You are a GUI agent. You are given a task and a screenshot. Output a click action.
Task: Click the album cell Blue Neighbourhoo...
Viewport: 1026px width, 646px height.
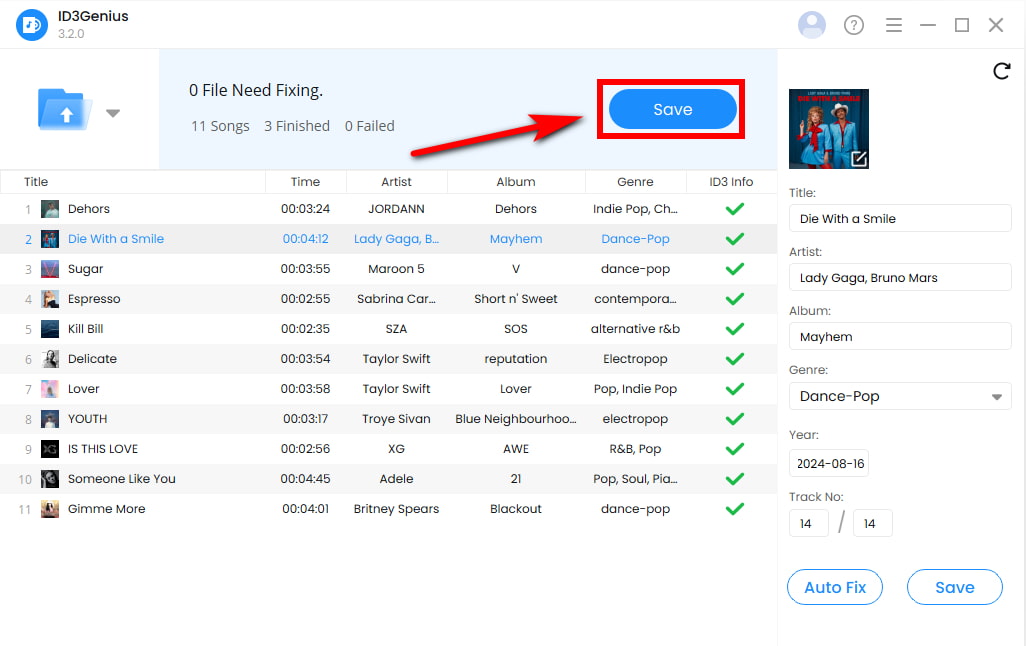click(x=516, y=419)
